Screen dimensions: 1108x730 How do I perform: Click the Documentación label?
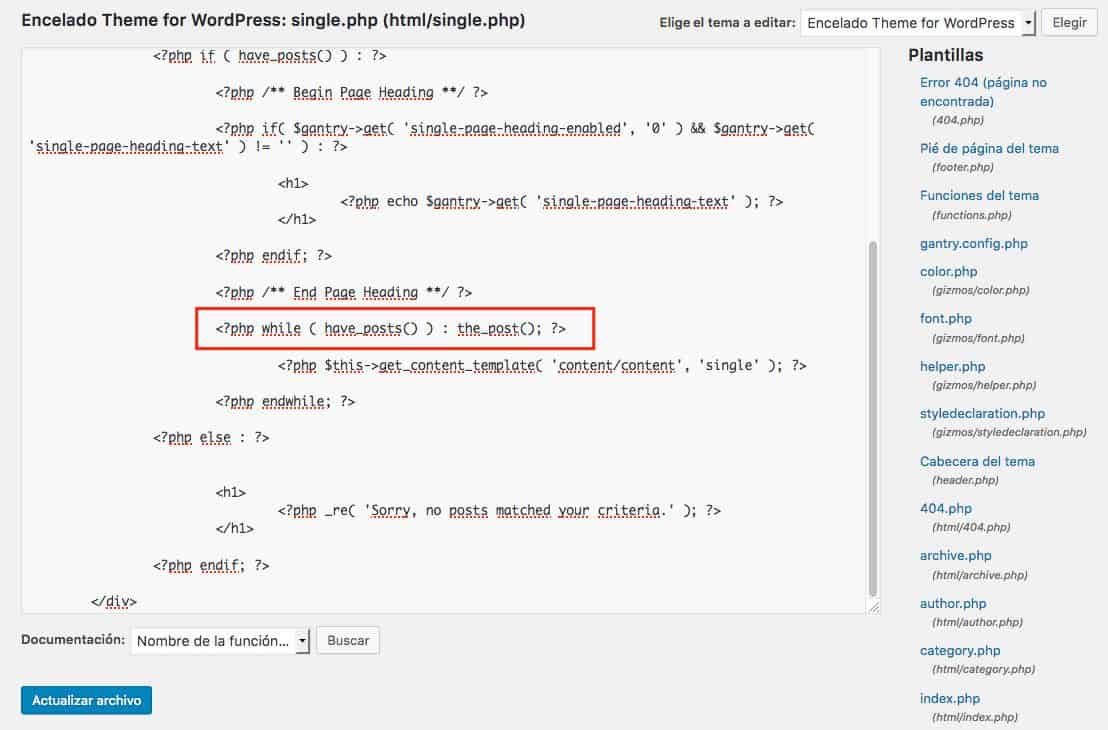[x=73, y=640]
